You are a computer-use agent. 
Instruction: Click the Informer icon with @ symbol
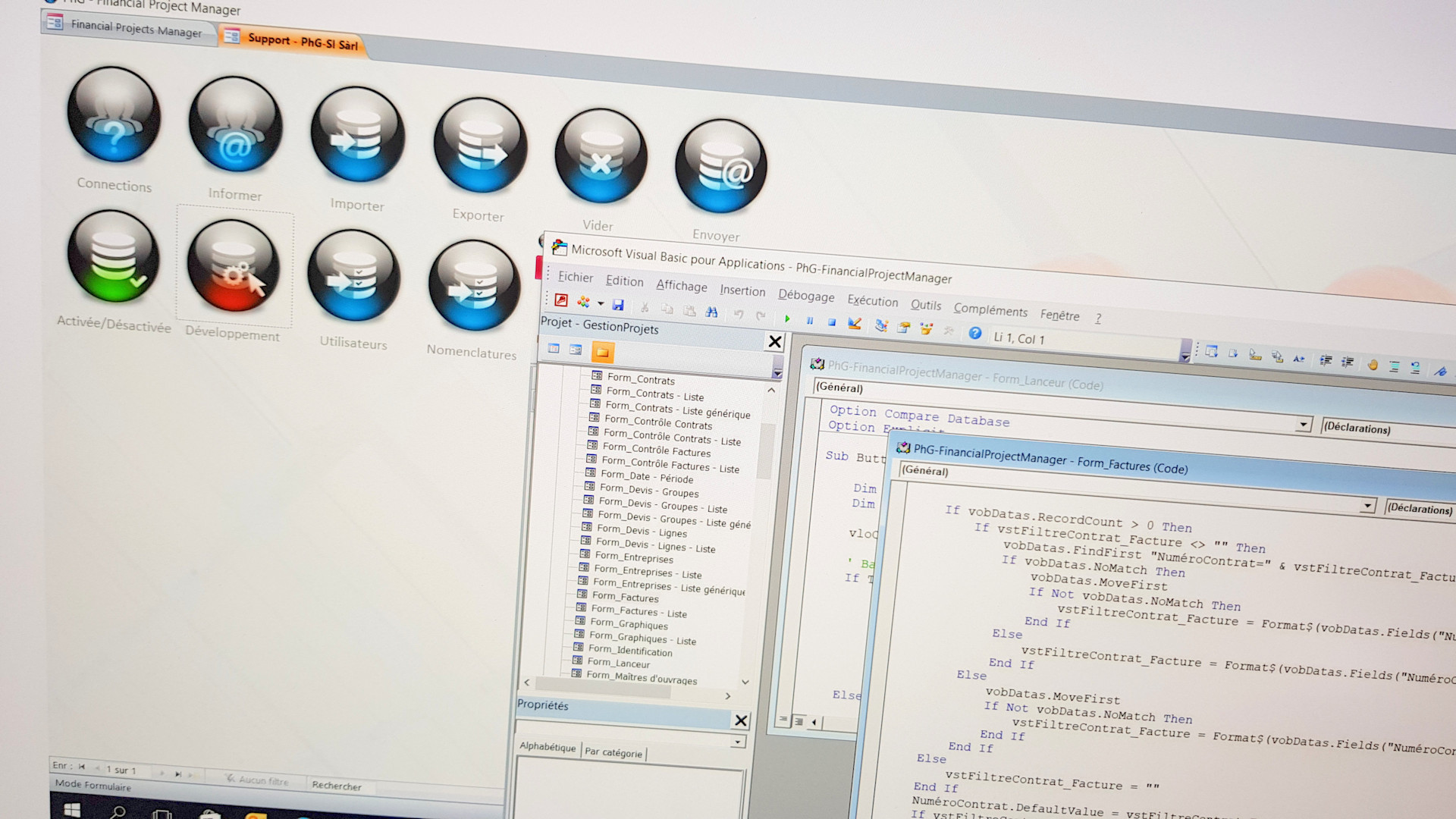click(235, 124)
